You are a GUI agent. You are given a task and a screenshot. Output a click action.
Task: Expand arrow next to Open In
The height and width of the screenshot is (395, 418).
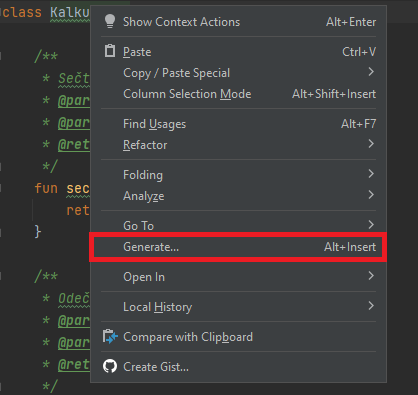371,276
